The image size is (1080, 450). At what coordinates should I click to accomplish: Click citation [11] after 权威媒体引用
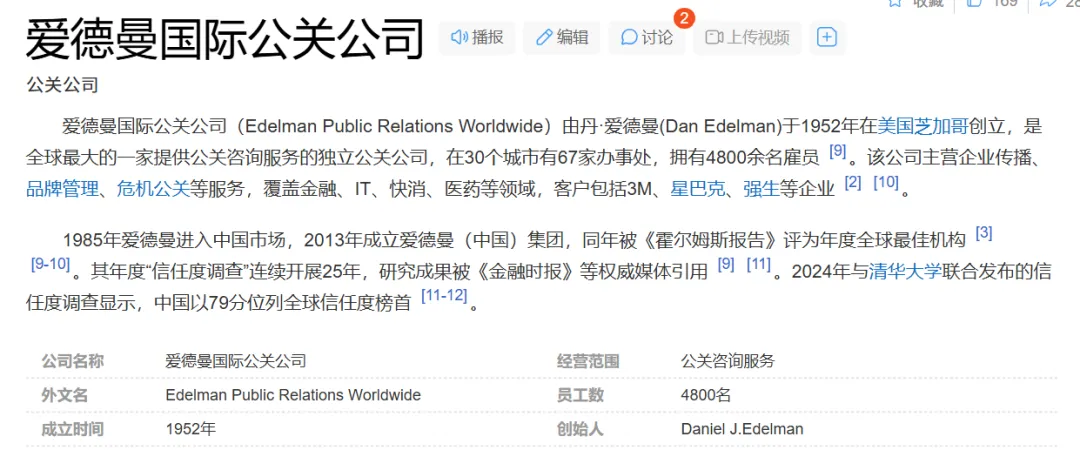click(758, 264)
